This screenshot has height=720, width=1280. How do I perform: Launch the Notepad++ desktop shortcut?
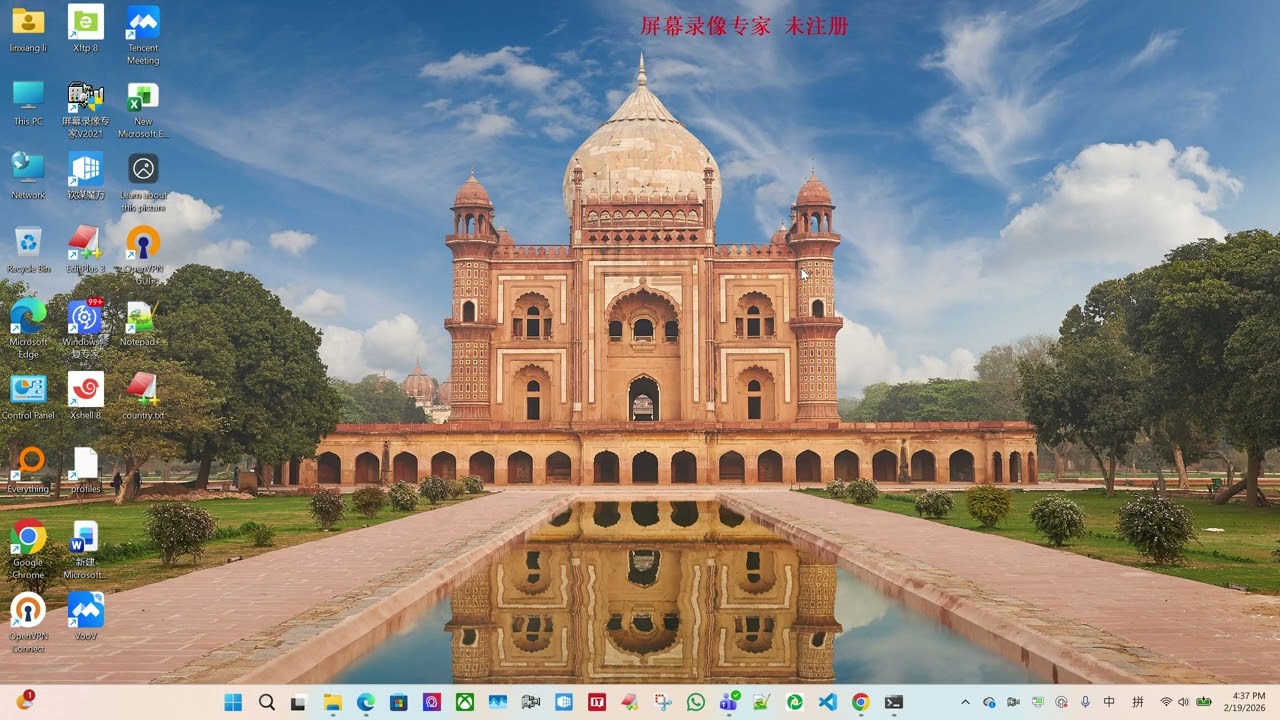pos(143,322)
